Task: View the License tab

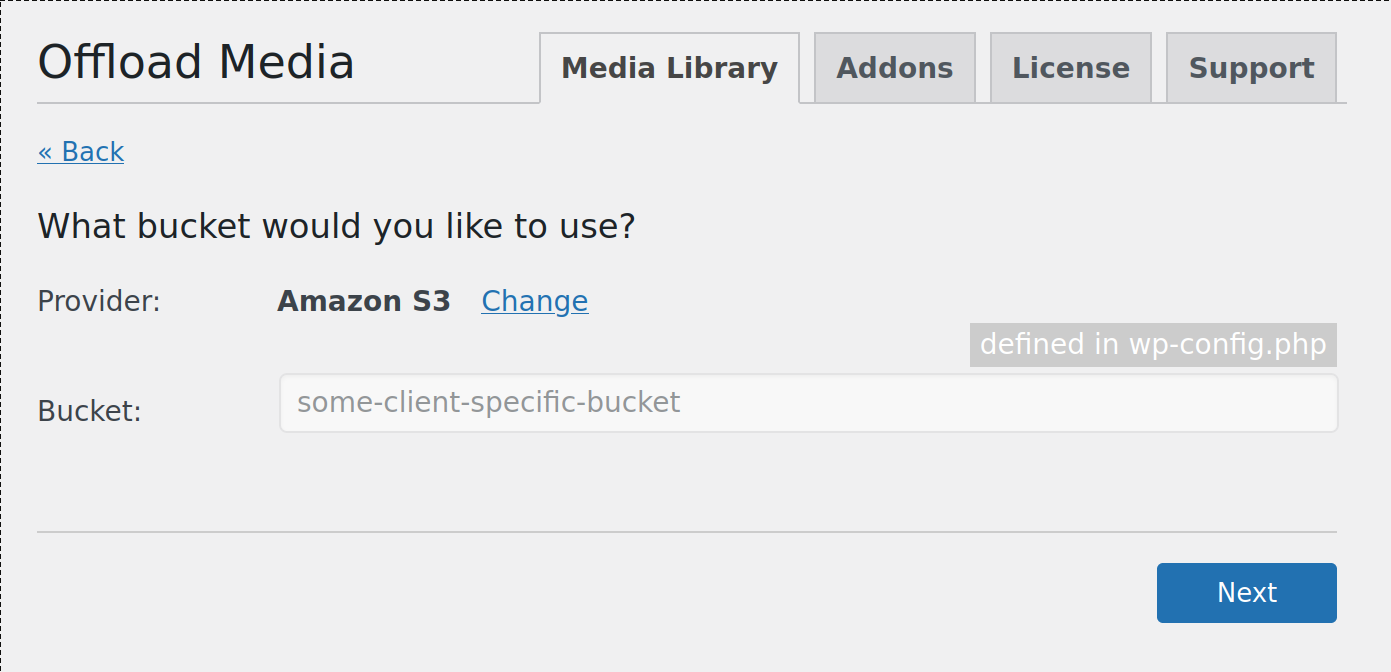Action: click(x=1070, y=67)
